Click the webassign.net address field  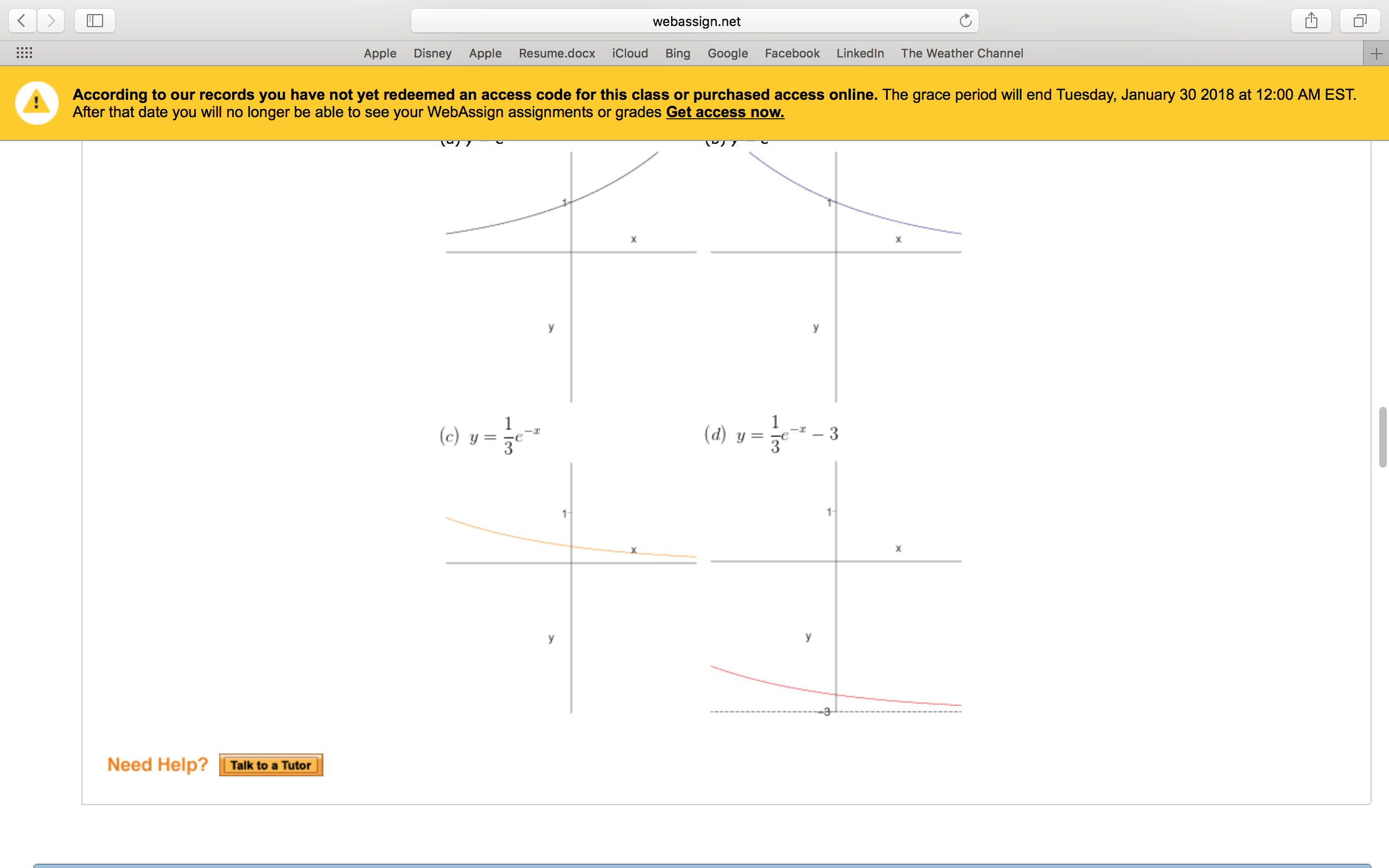click(694, 21)
